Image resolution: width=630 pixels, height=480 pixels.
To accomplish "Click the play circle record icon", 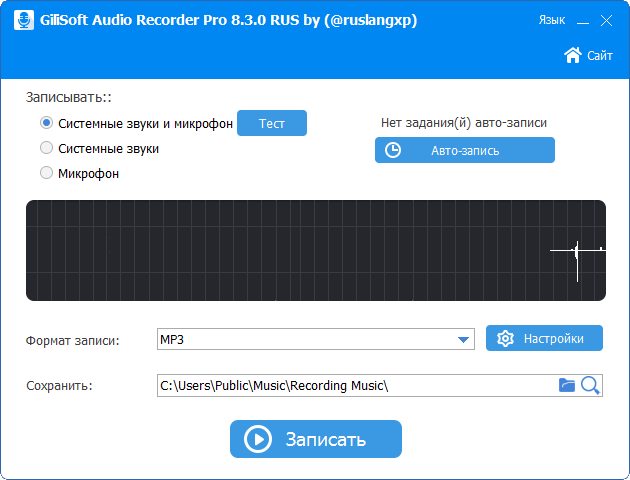I will pos(258,439).
